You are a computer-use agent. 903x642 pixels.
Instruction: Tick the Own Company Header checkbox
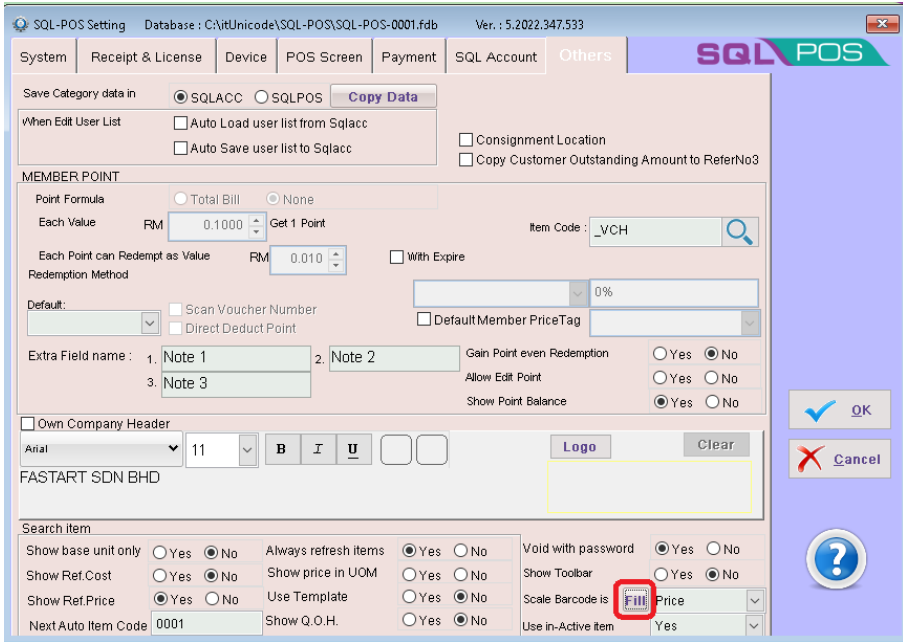(x=27, y=424)
